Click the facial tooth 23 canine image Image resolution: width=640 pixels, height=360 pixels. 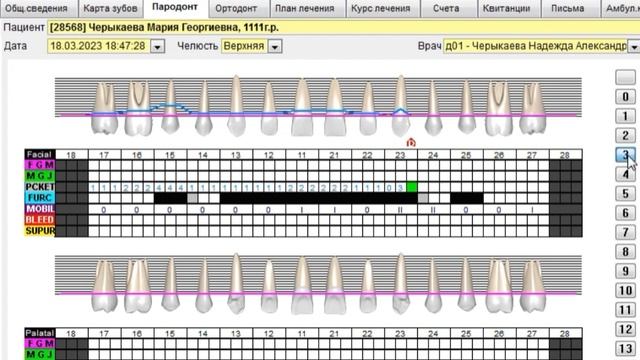click(x=401, y=105)
